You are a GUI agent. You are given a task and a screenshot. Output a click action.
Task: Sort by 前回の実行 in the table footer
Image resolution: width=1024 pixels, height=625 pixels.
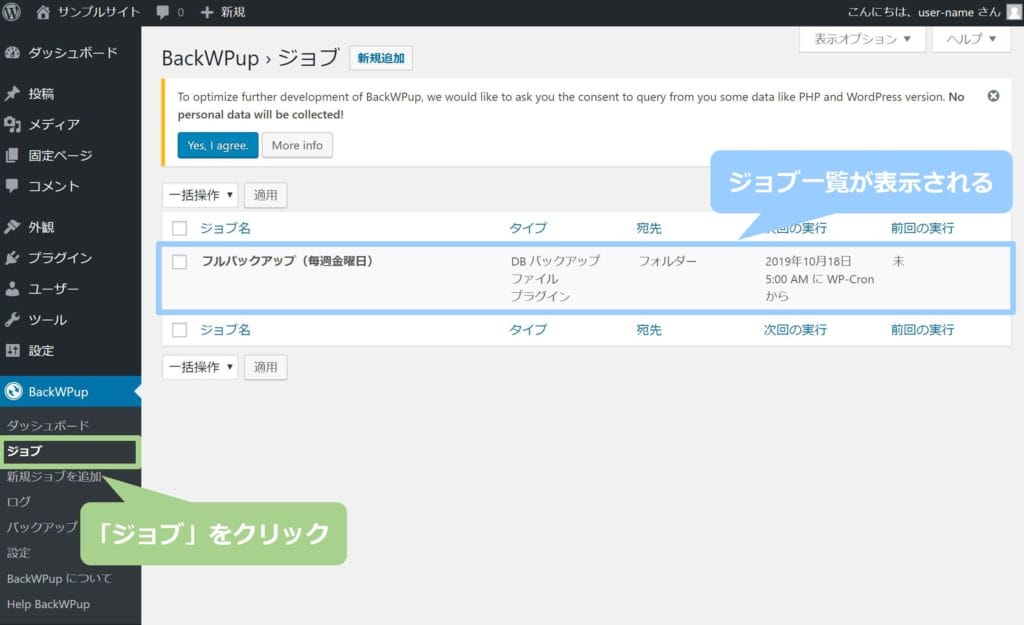click(x=922, y=330)
